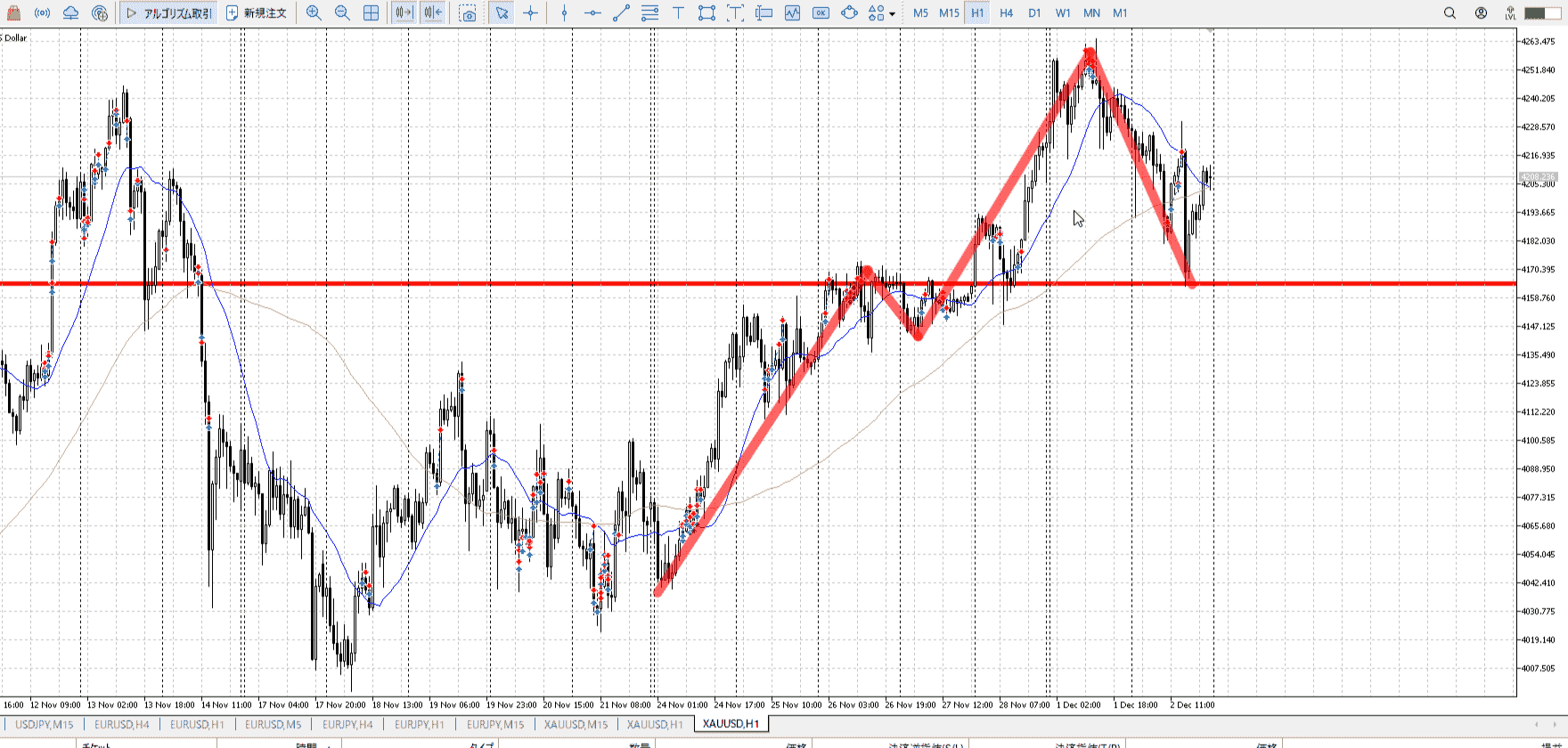Expand the shapes objects dropdown arrow

[x=892, y=14]
